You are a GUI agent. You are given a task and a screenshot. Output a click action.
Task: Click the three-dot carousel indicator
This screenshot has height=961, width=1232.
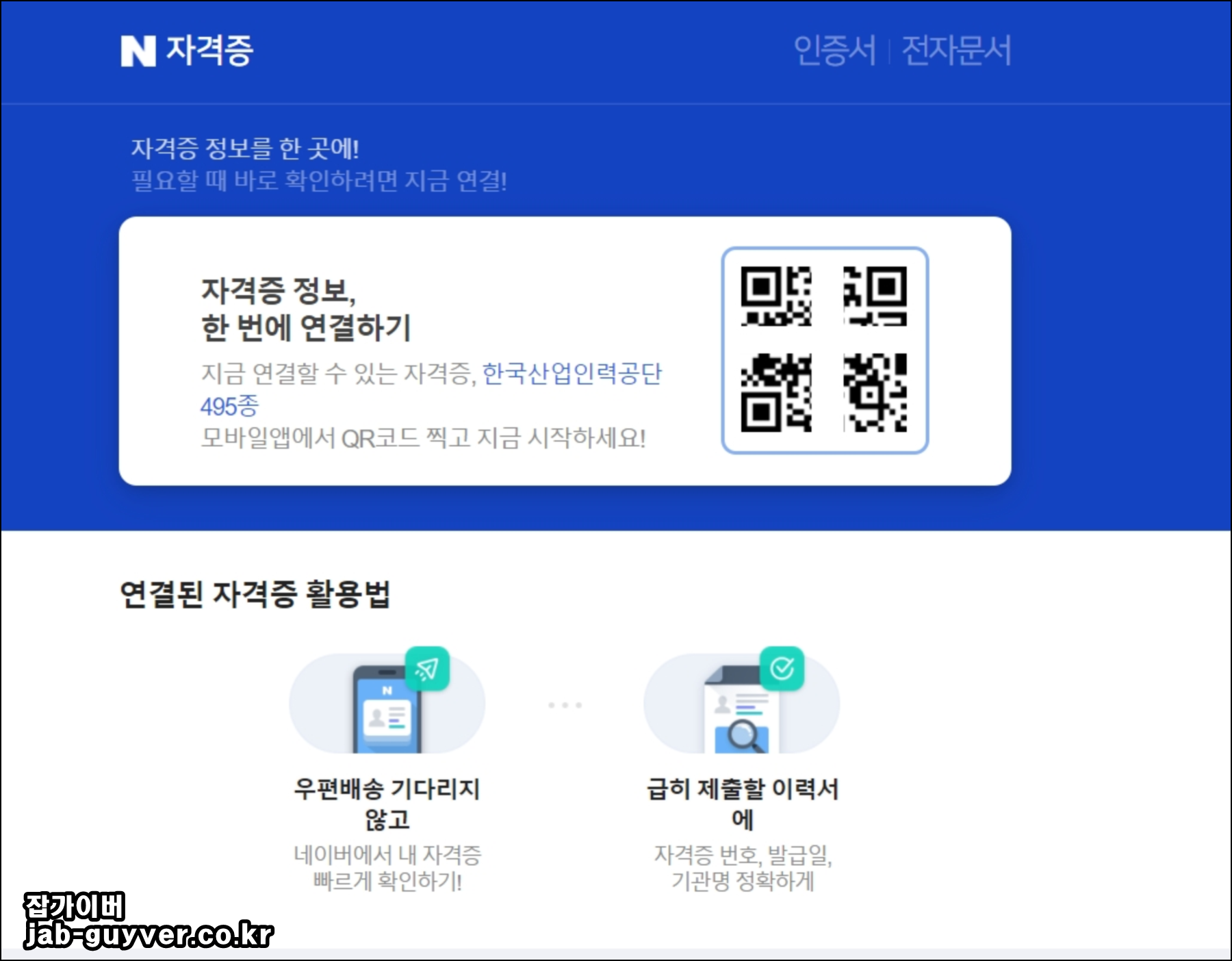(565, 705)
